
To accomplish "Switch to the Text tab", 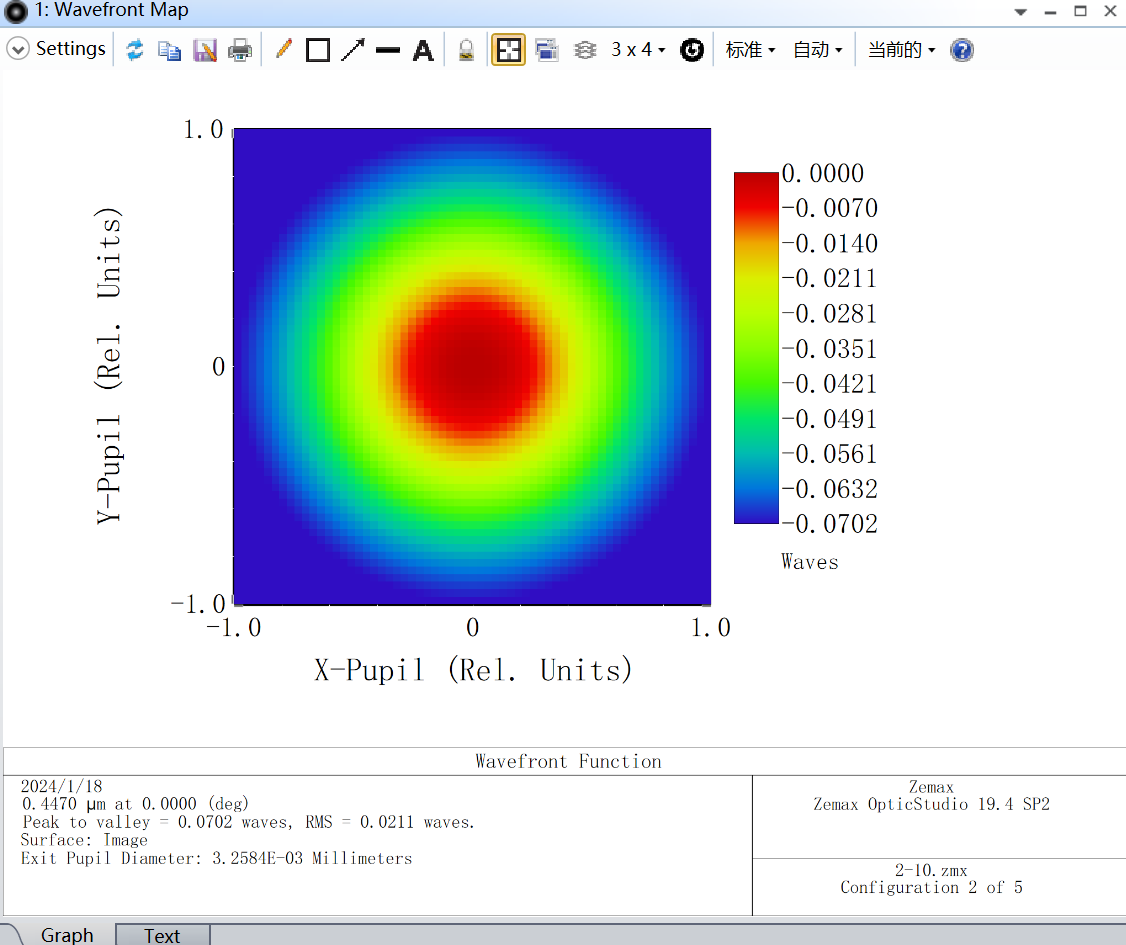I will click(x=162, y=935).
